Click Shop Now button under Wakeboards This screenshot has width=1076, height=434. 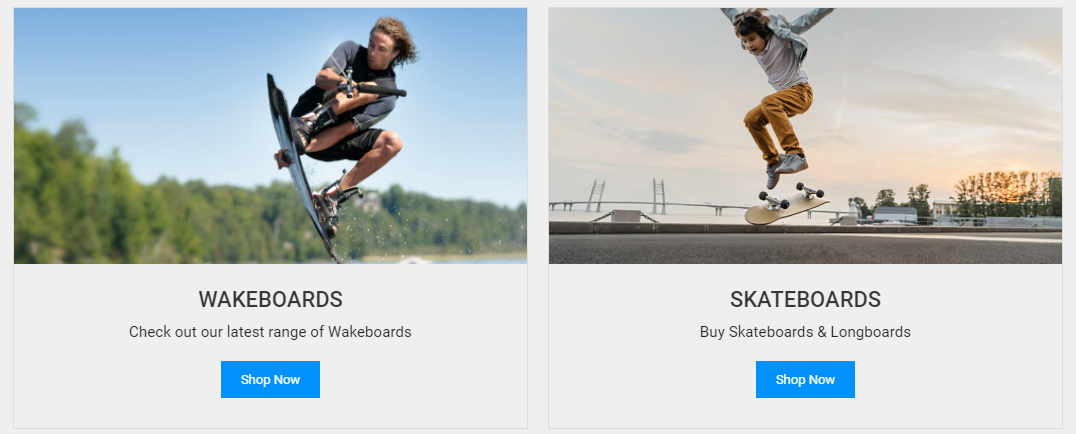tap(270, 379)
